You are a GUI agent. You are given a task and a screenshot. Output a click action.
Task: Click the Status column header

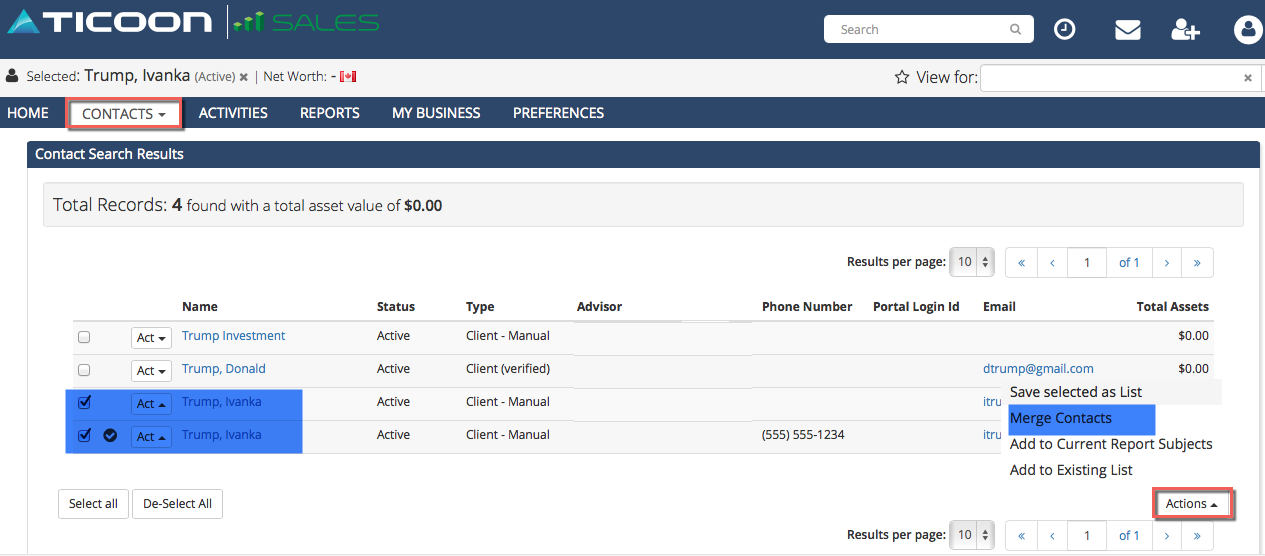[x=396, y=307]
